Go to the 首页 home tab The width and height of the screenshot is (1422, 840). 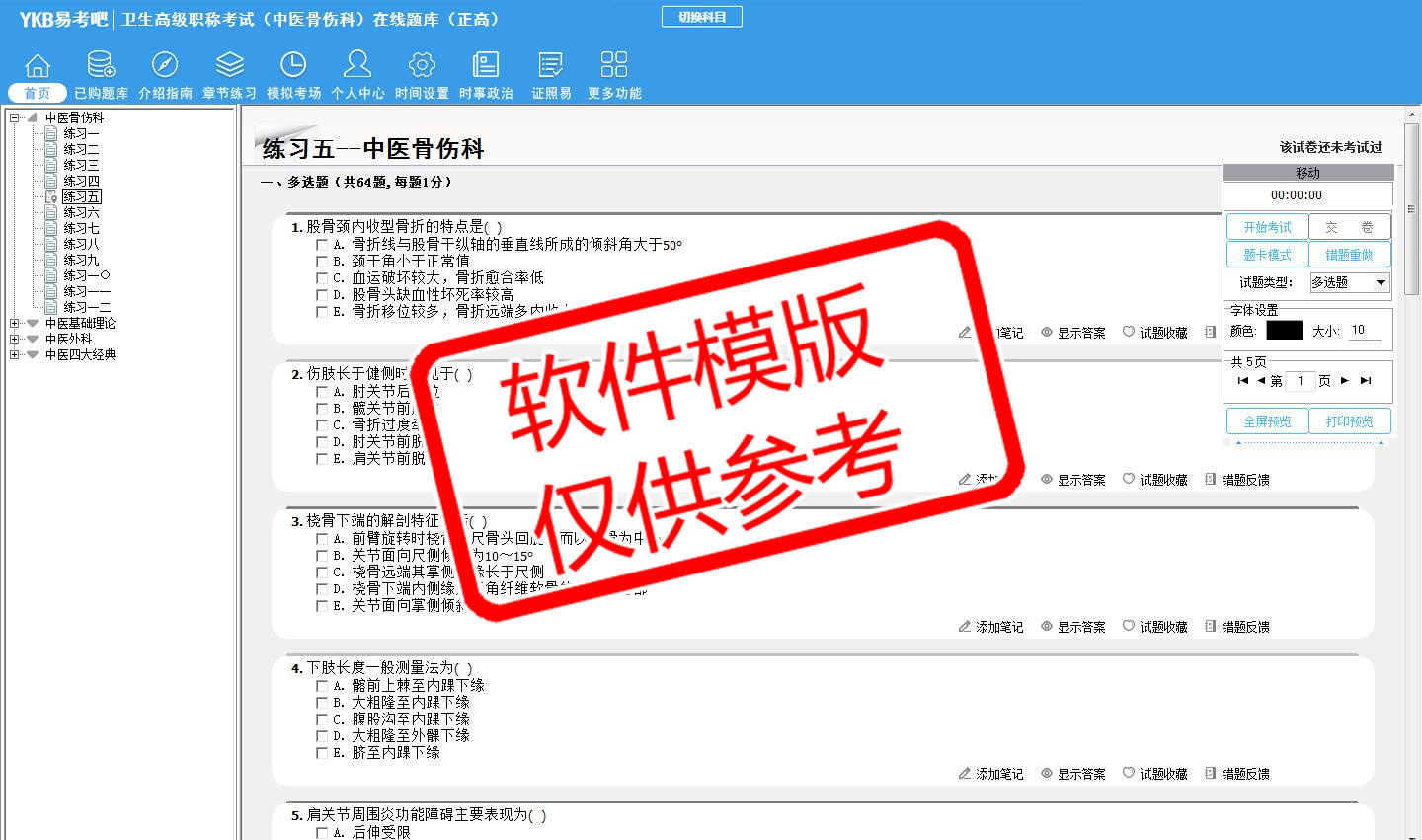[38, 92]
